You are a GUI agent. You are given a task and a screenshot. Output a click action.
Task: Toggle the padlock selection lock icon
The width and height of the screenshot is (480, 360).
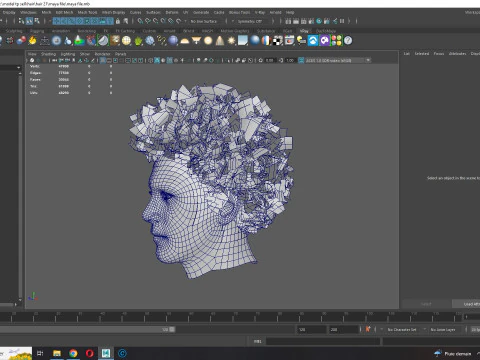click(x=118, y=21)
